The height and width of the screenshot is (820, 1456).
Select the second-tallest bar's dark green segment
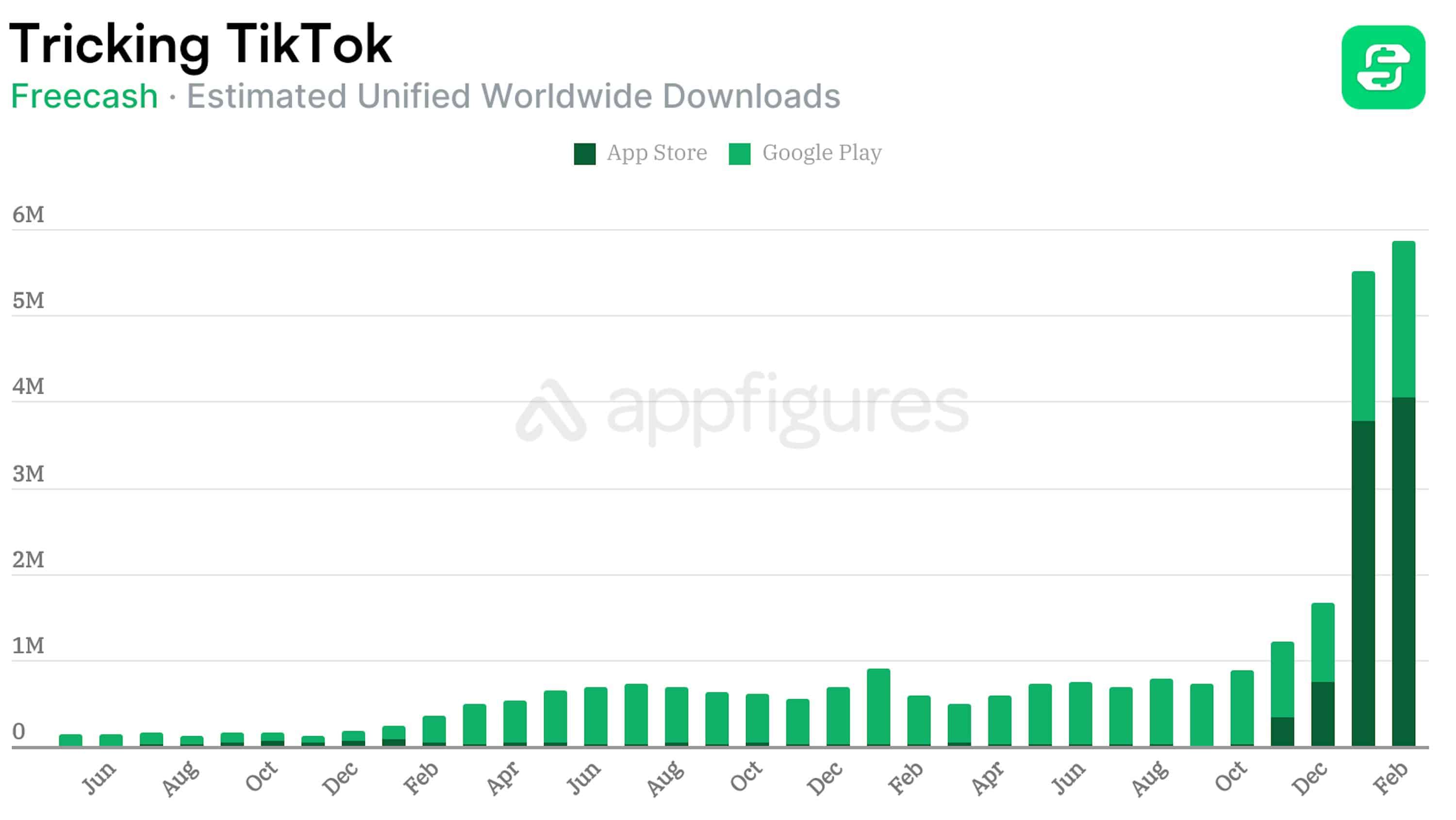click(x=1363, y=583)
